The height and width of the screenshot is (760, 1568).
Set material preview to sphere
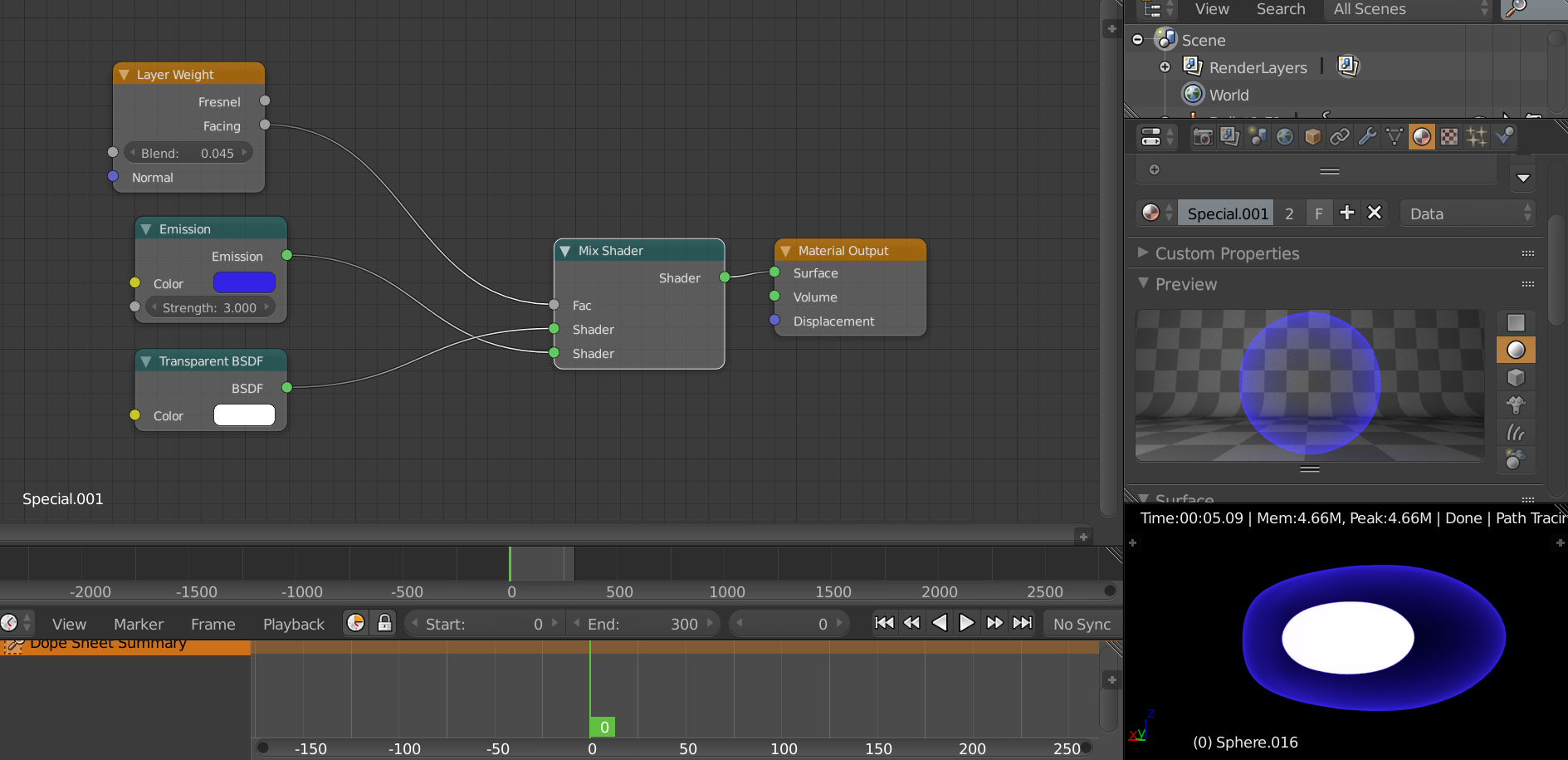point(1516,351)
